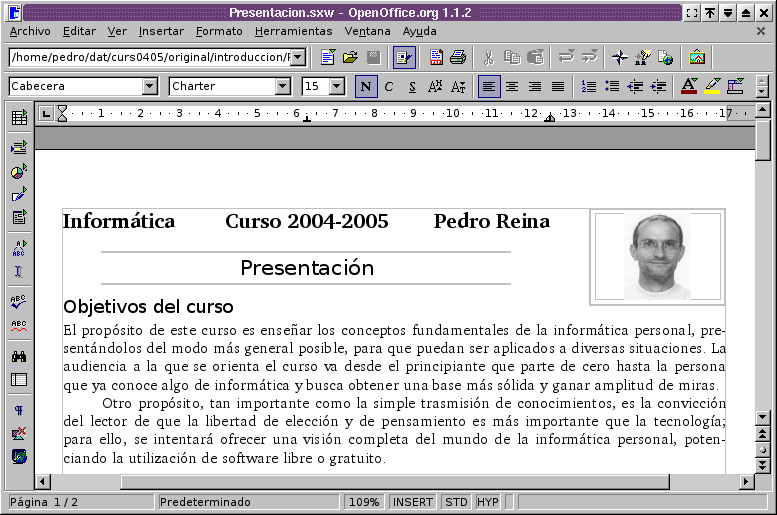Toggle Bold (N) formatting button

tap(365, 87)
